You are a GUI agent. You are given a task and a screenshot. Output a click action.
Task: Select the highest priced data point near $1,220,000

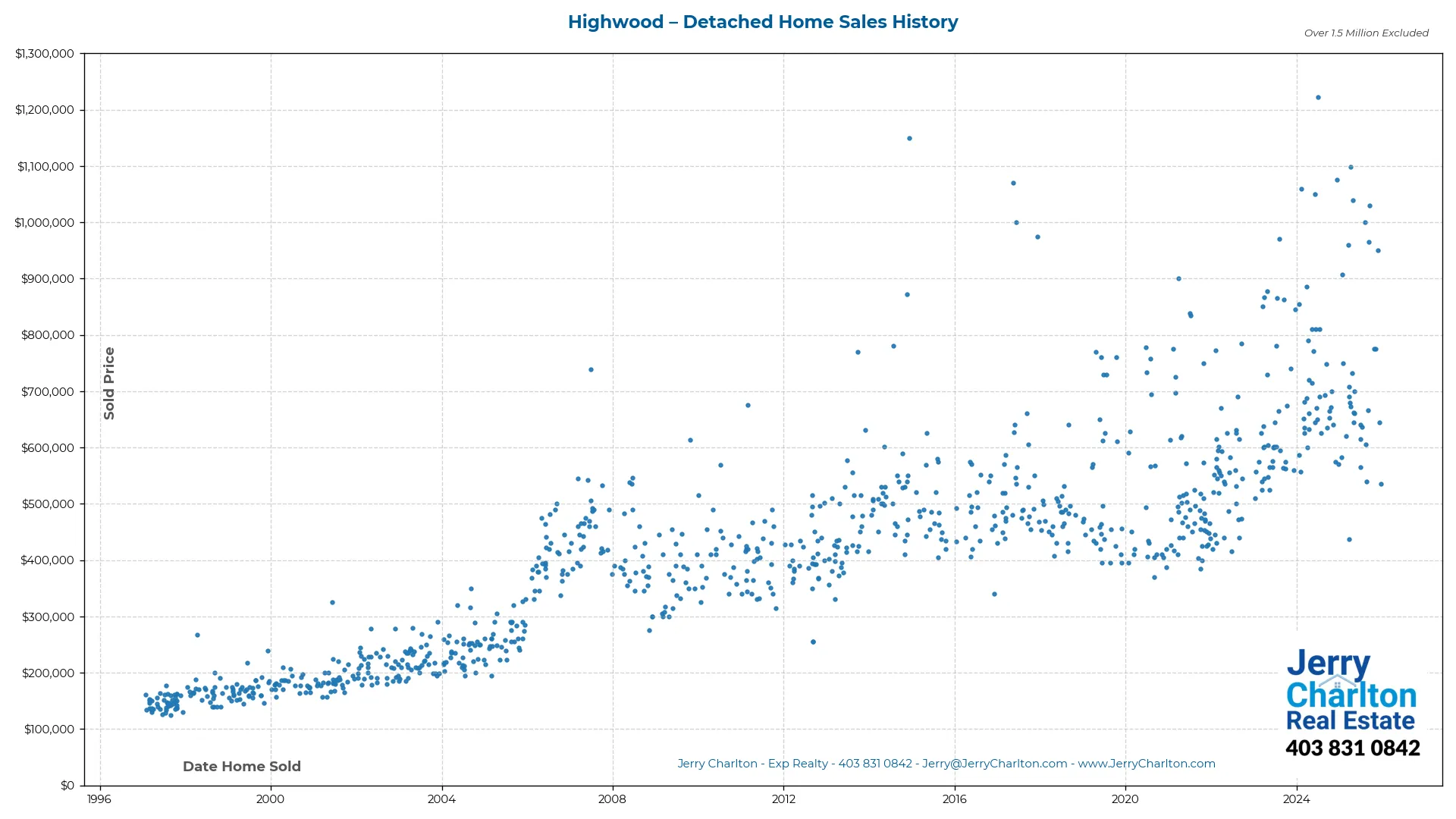click(x=1319, y=97)
